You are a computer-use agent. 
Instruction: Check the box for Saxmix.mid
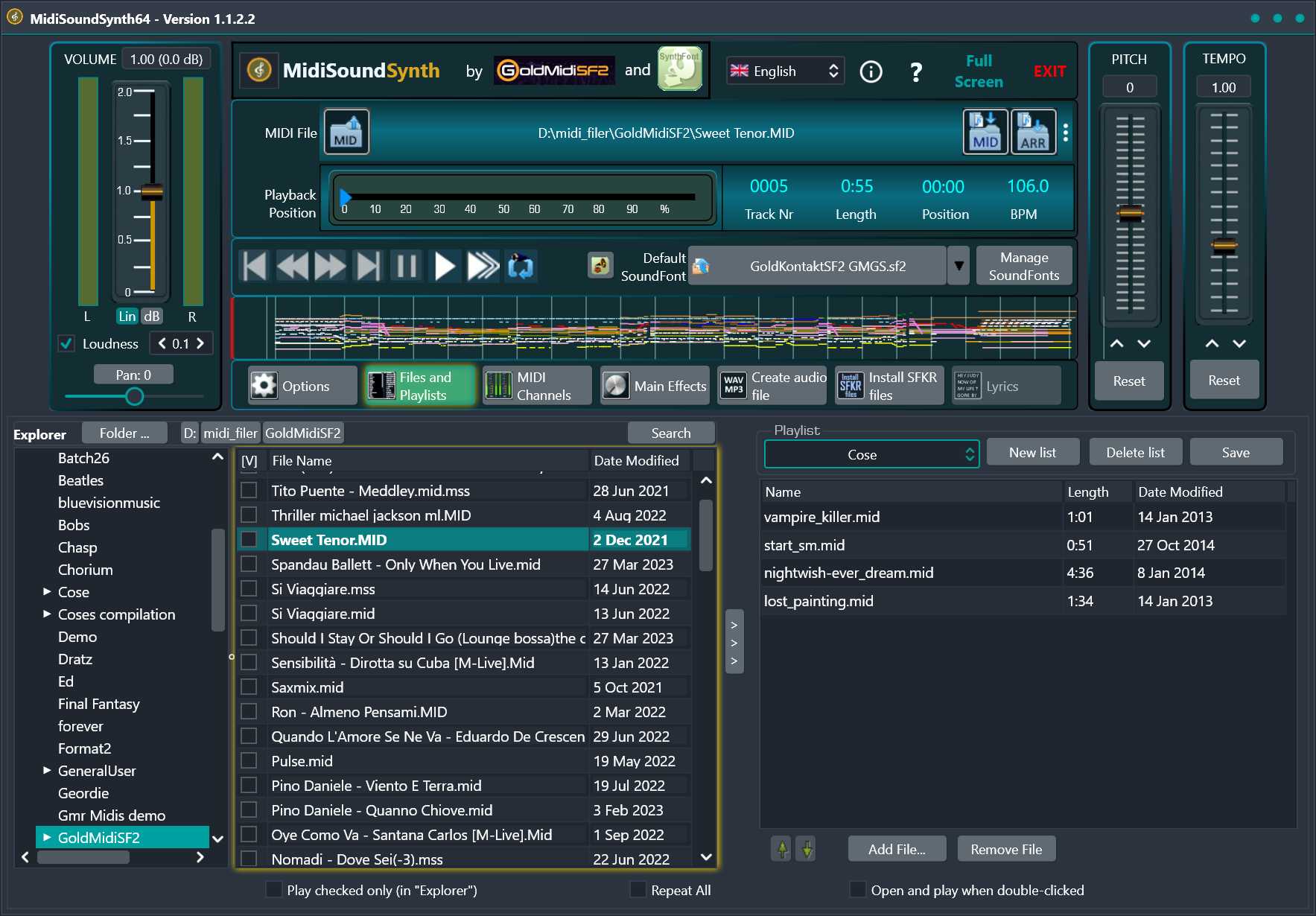coord(249,687)
